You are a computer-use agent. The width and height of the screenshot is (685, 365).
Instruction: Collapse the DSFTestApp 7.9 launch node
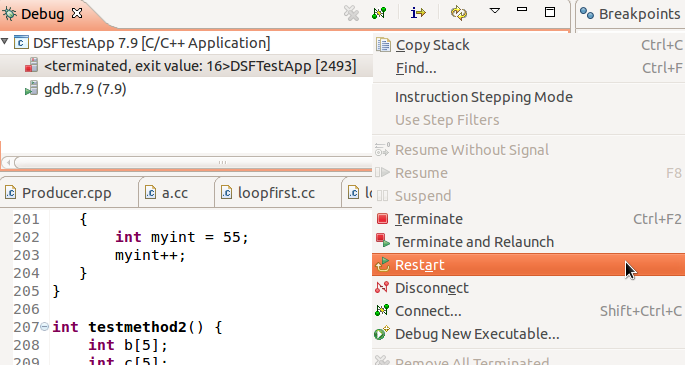pos(5,42)
